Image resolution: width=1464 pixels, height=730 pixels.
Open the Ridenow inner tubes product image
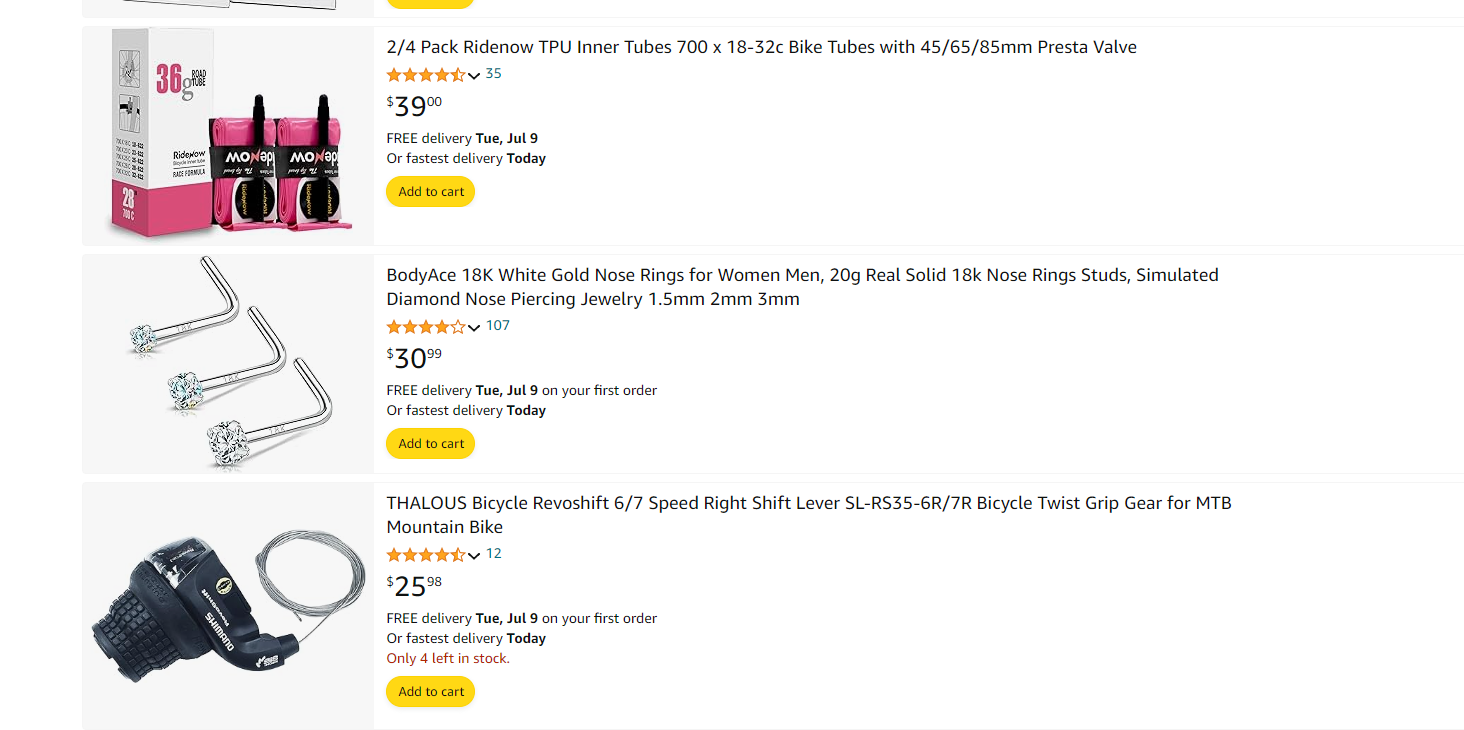(x=228, y=135)
